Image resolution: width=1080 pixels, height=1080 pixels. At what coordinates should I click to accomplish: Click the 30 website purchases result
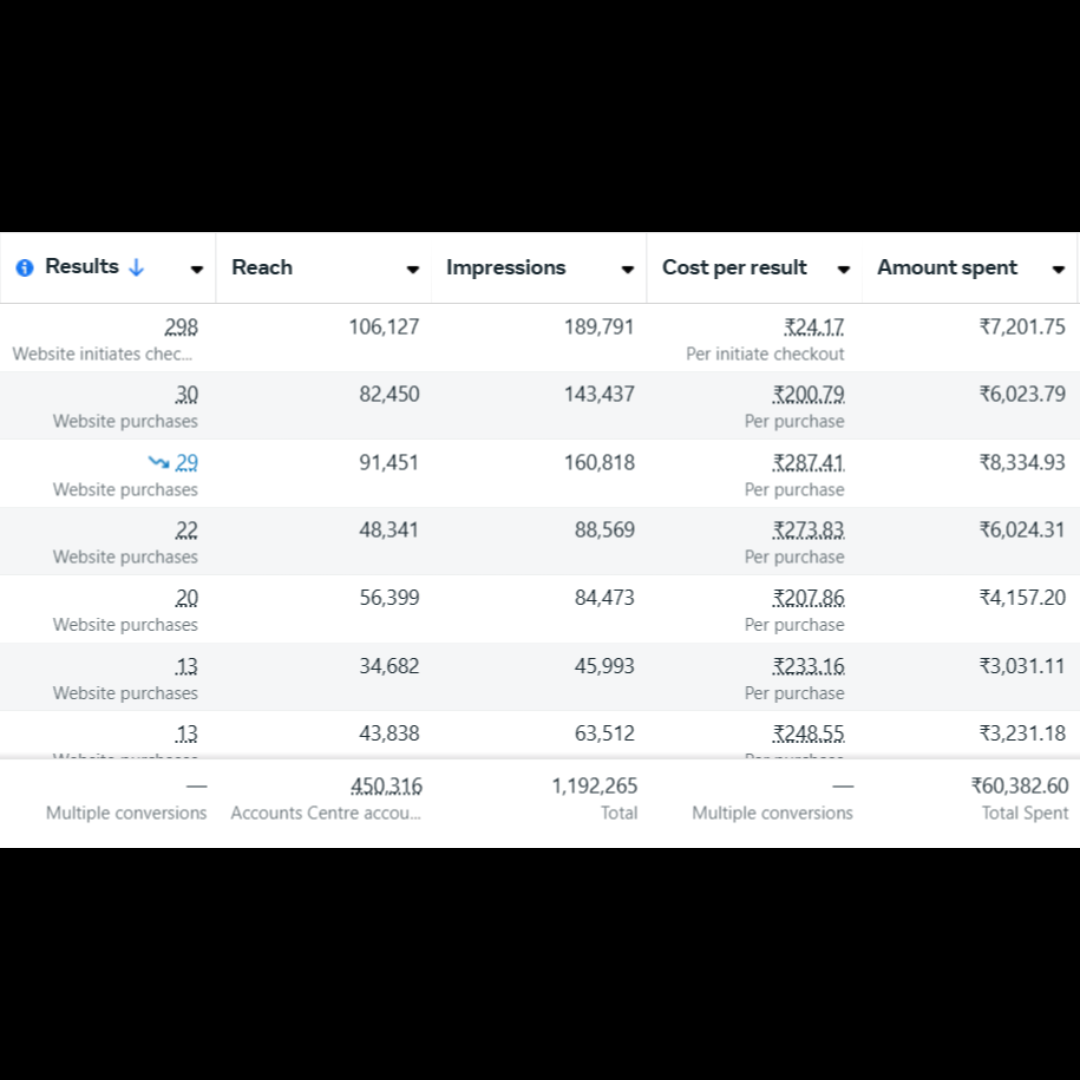pyautogui.click(x=187, y=395)
